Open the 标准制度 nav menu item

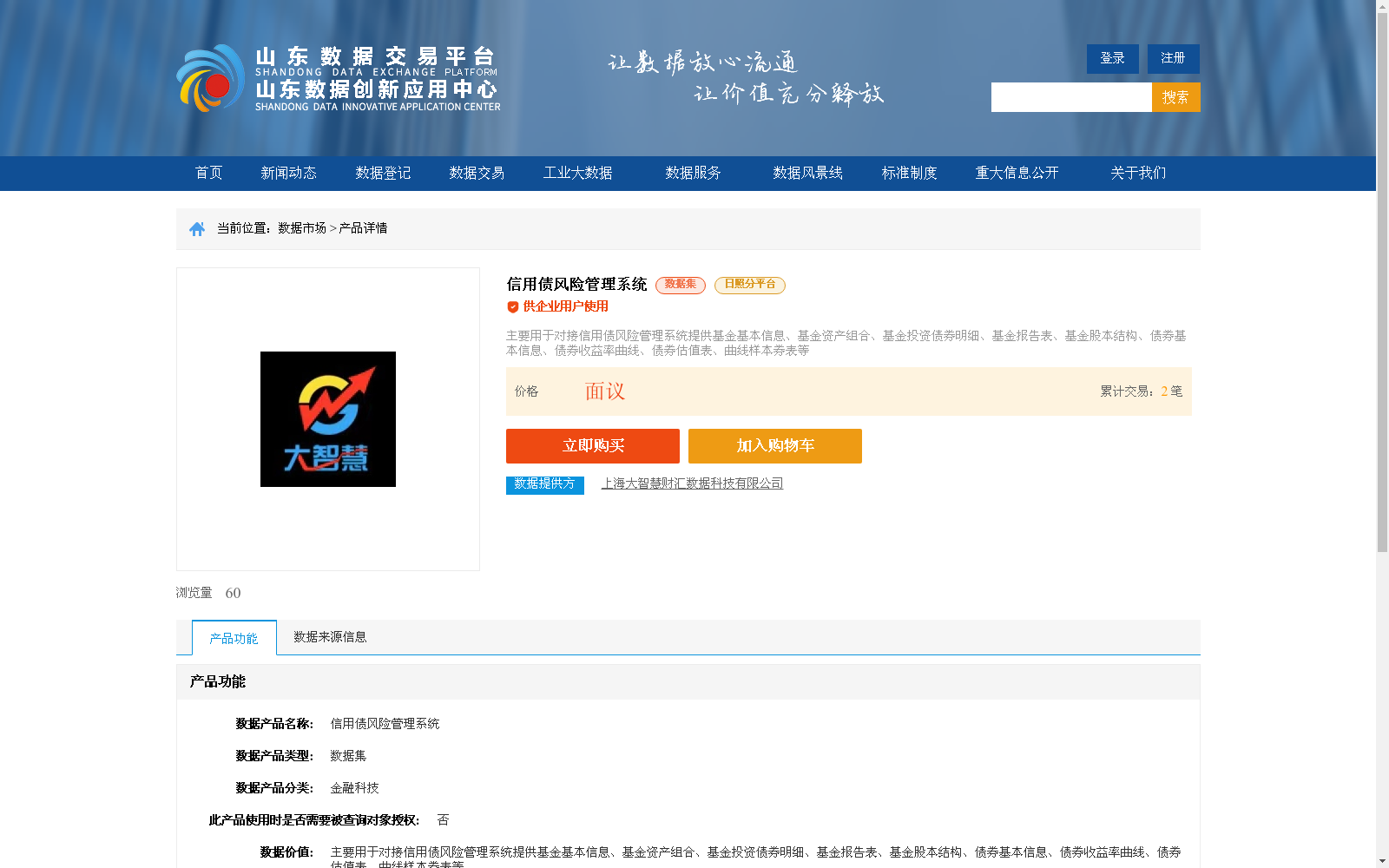[910, 173]
